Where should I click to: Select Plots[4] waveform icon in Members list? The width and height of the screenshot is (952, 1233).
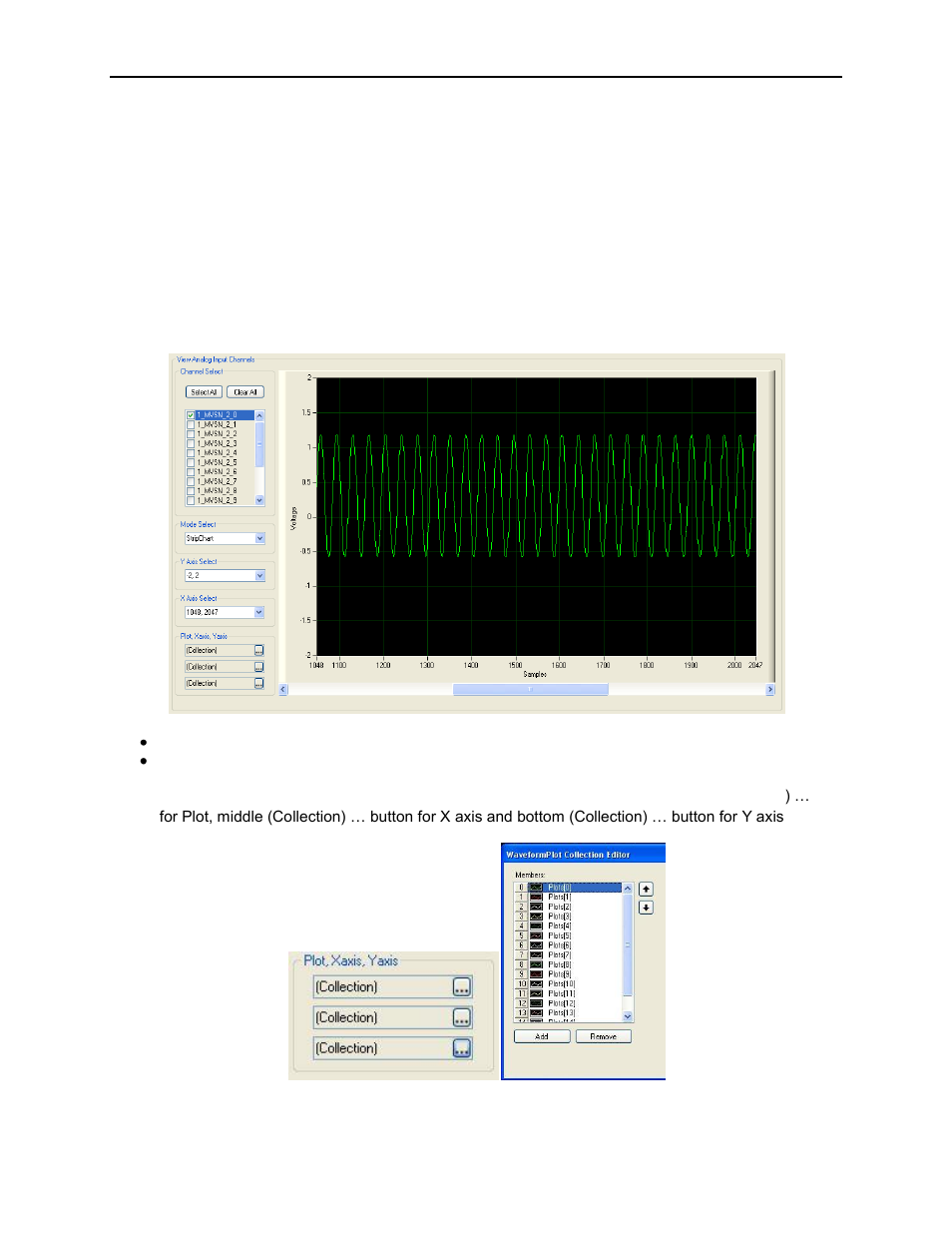(x=536, y=926)
